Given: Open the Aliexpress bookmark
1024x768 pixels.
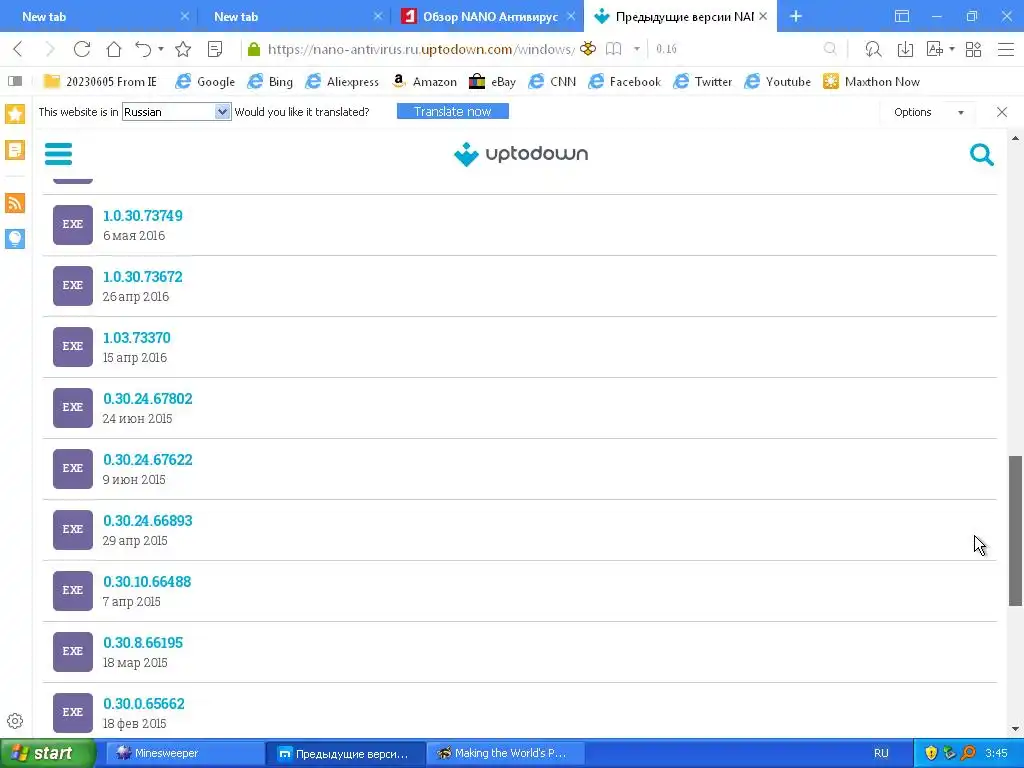Looking at the screenshot, I should pyautogui.click(x=342, y=81).
